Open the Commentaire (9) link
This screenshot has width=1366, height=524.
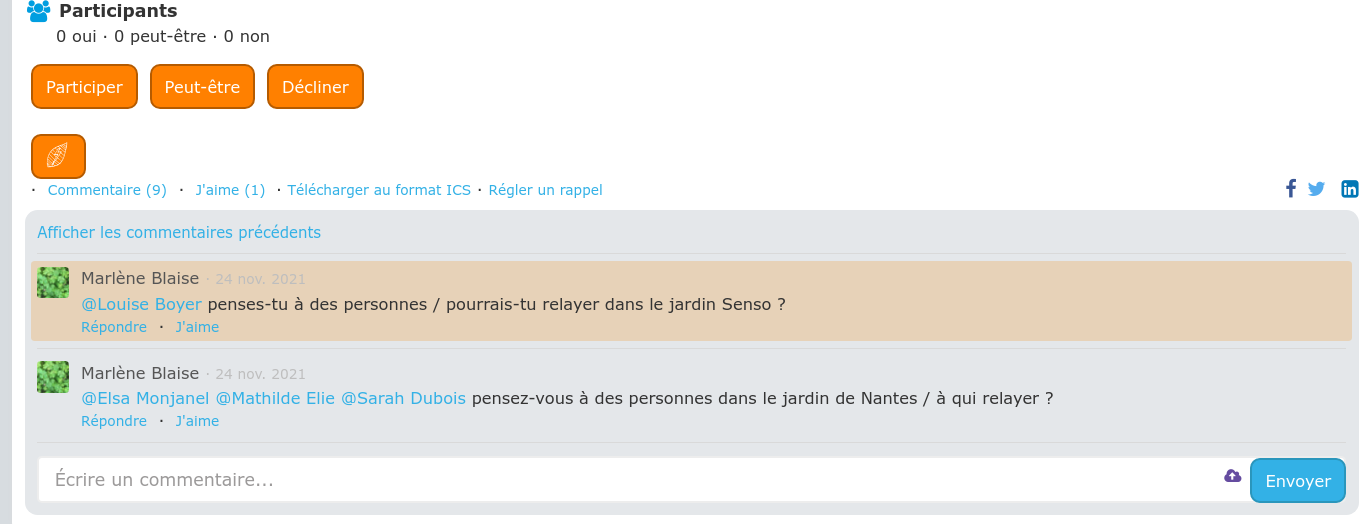pyautogui.click(x=107, y=190)
